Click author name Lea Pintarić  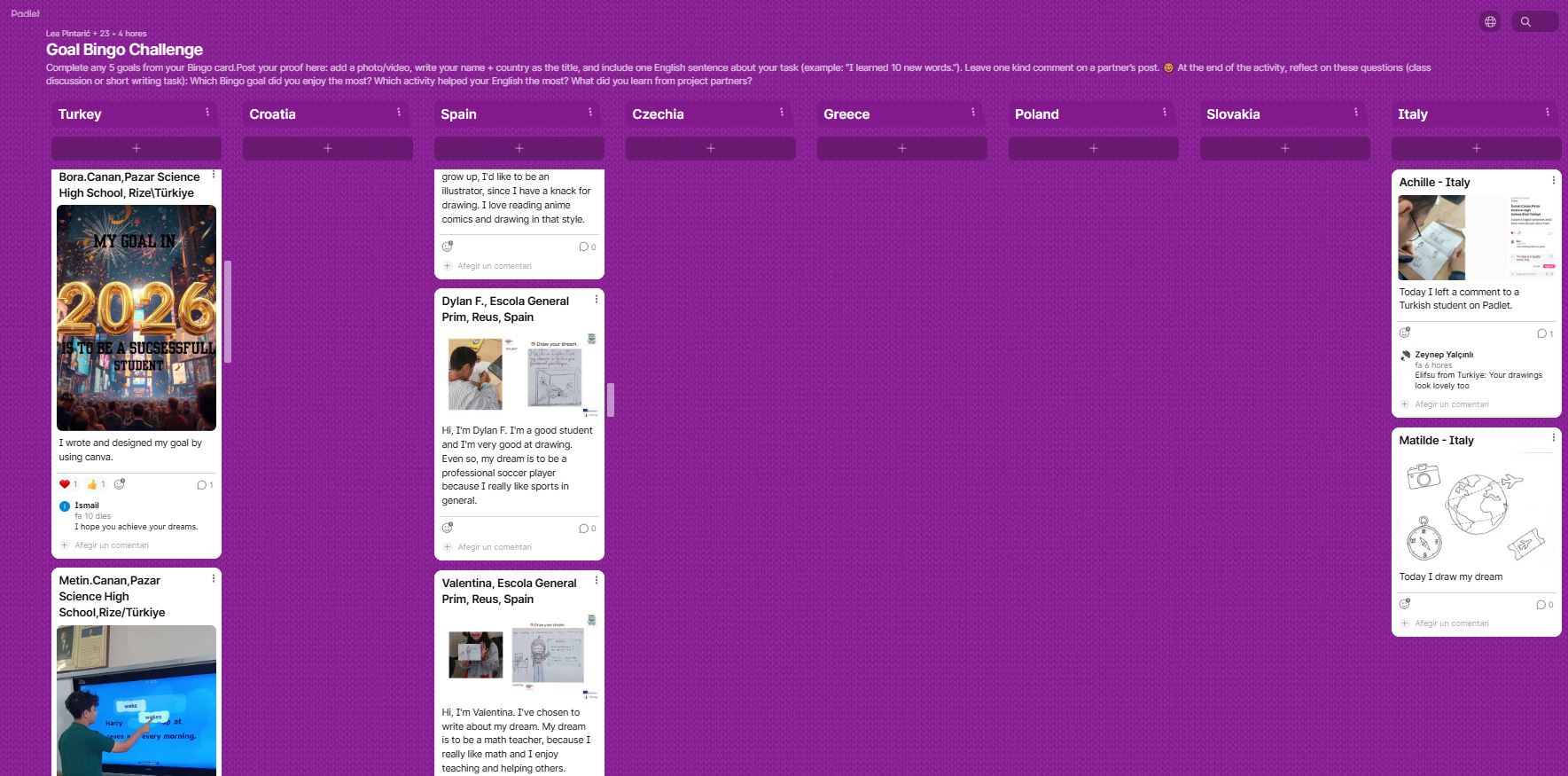[68, 34]
